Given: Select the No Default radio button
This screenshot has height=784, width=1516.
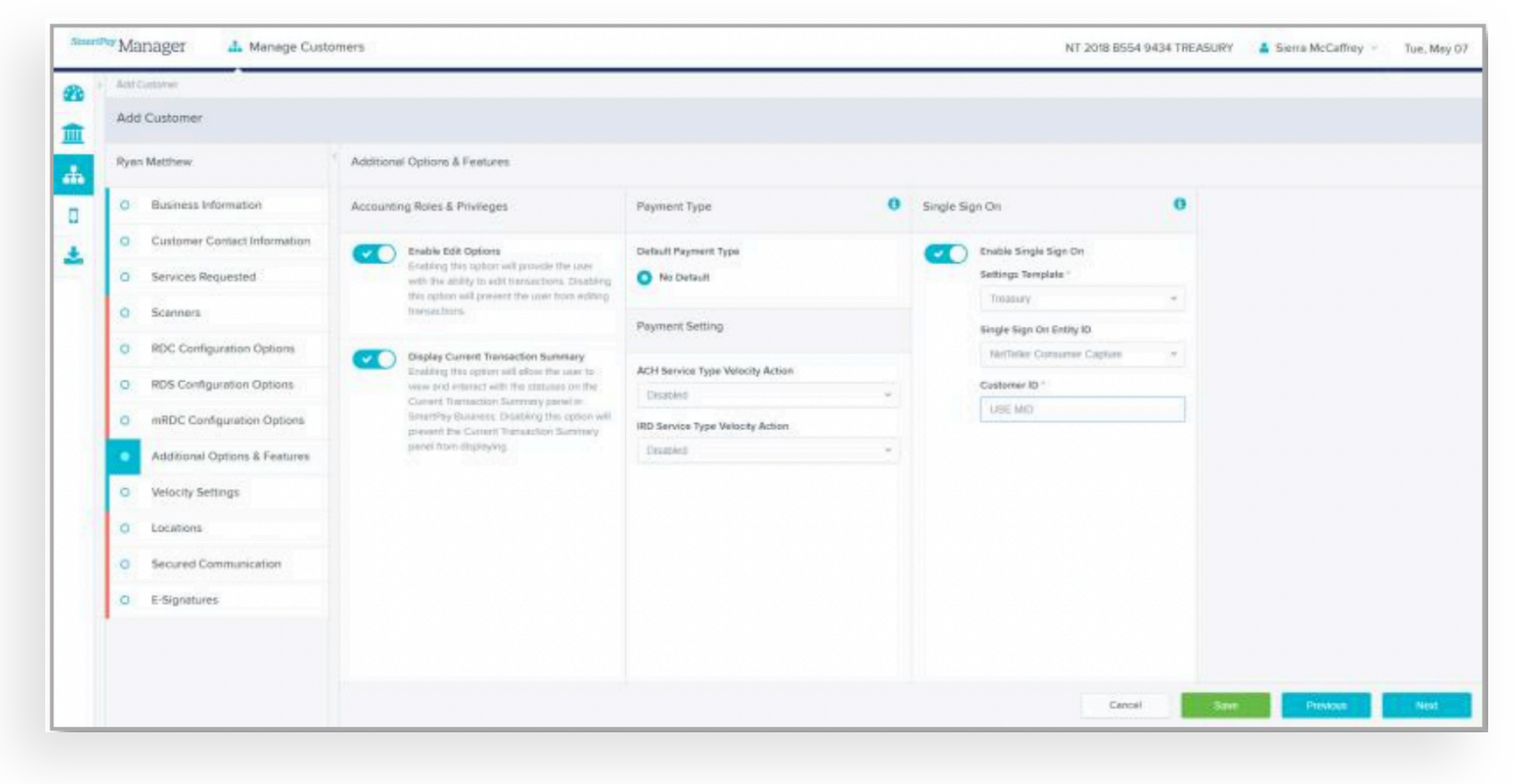Looking at the screenshot, I should coord(644,278).
